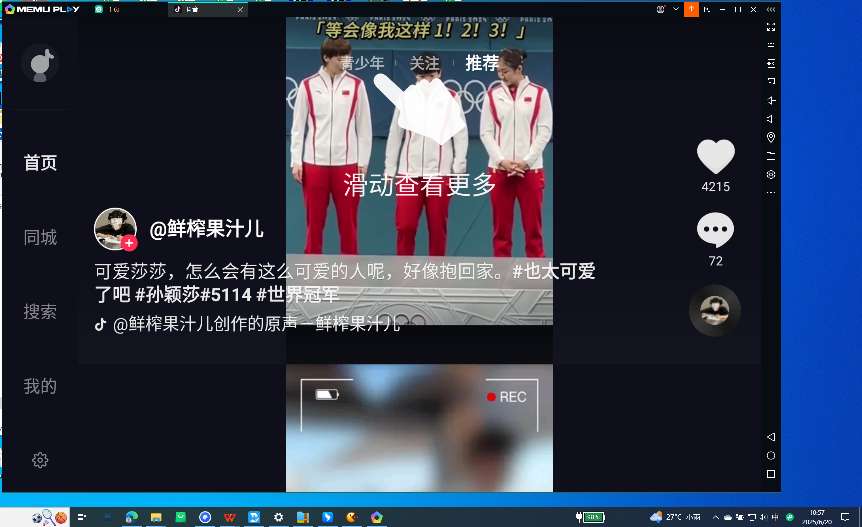Image resolution: width=862 pixels, height=527 pixels.
Task: Follow the creator with the red plus badge
Action: click(x=129, y=242)
